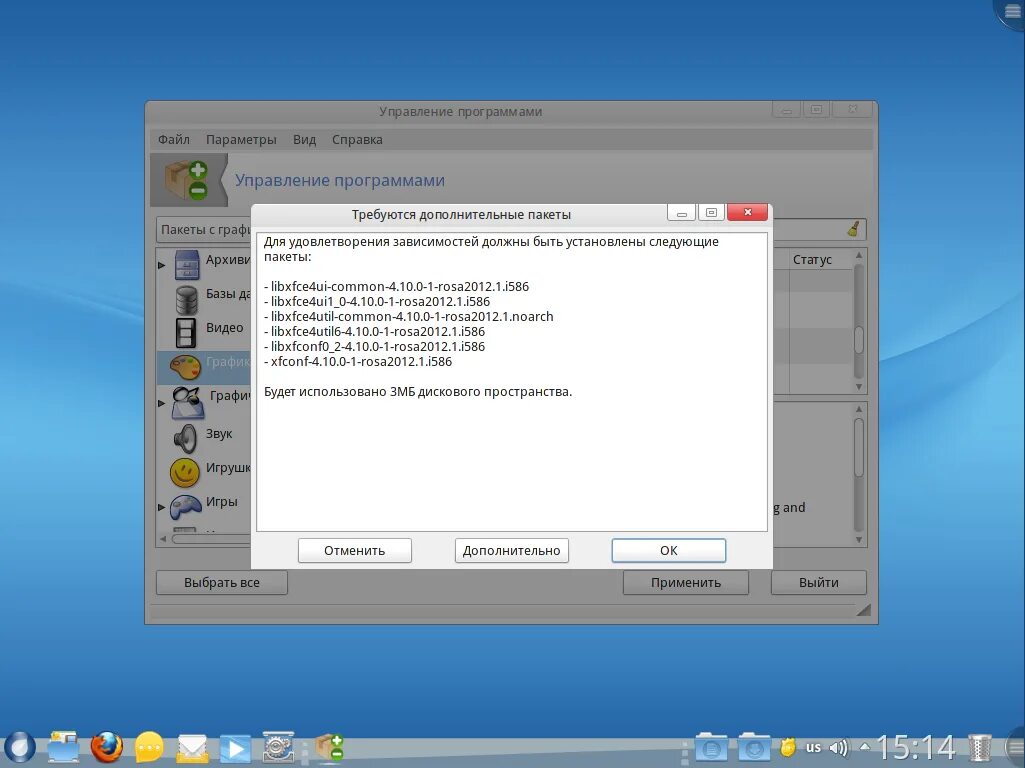
Task: Click the category tree horizontal scrollbar
Action: [210, 539]
